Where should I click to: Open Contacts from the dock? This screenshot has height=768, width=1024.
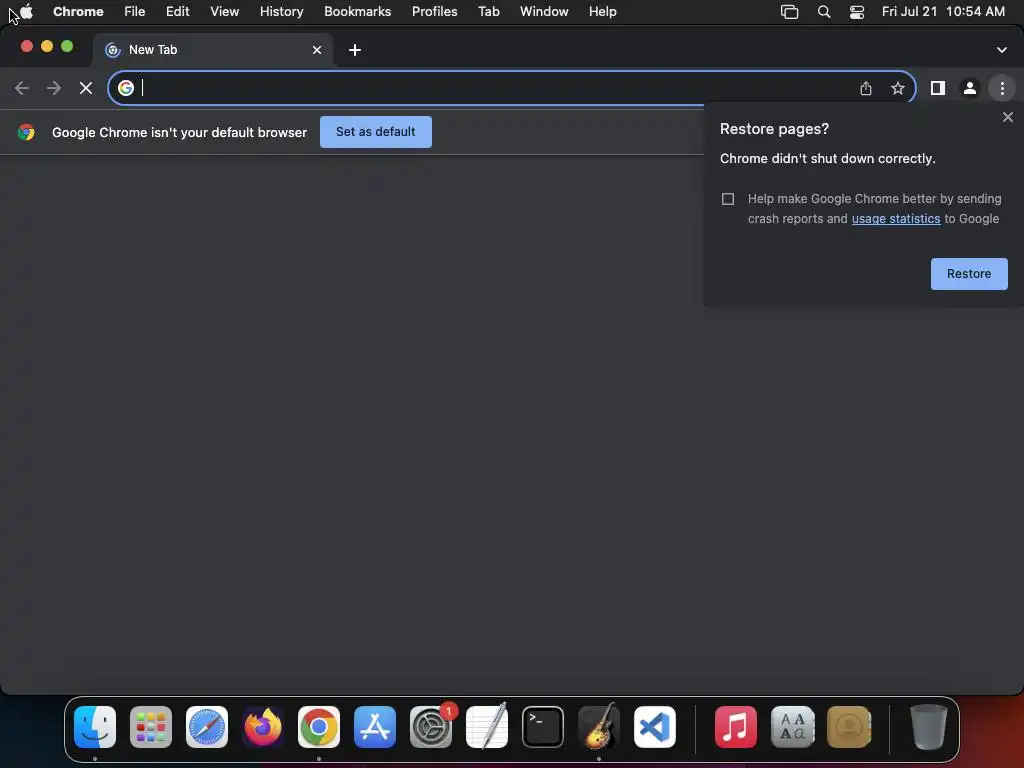849,727
